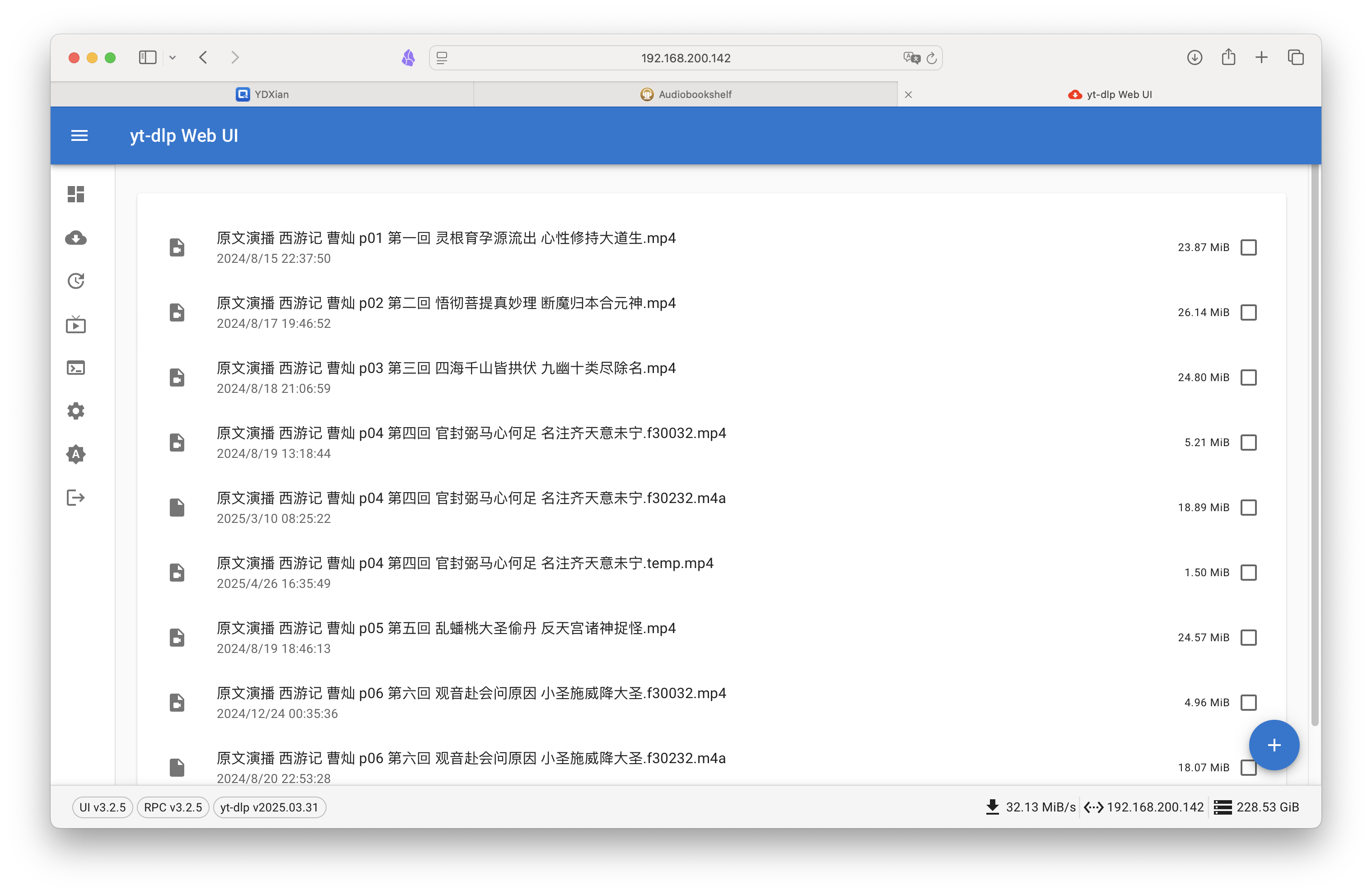Open the cloud download archive icon

pos(75,238)
